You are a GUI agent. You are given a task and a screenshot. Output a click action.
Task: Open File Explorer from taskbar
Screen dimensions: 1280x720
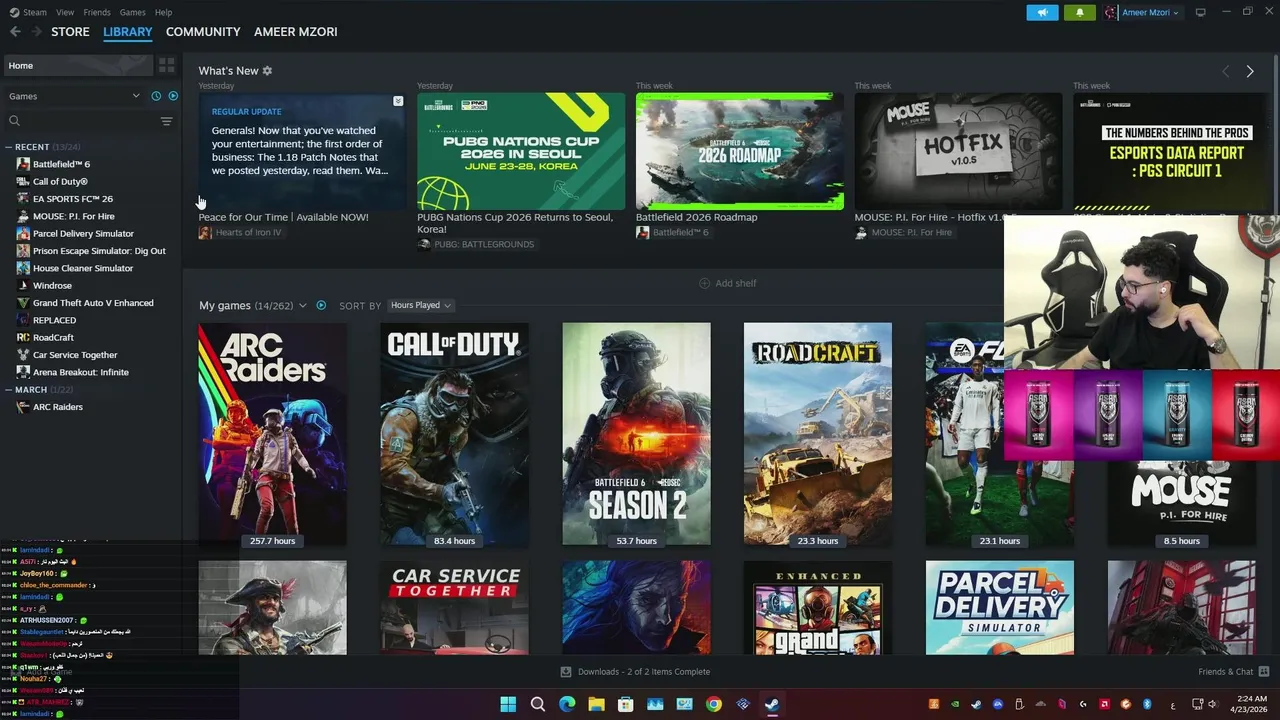pyautogui.click(x=596, y=704)
